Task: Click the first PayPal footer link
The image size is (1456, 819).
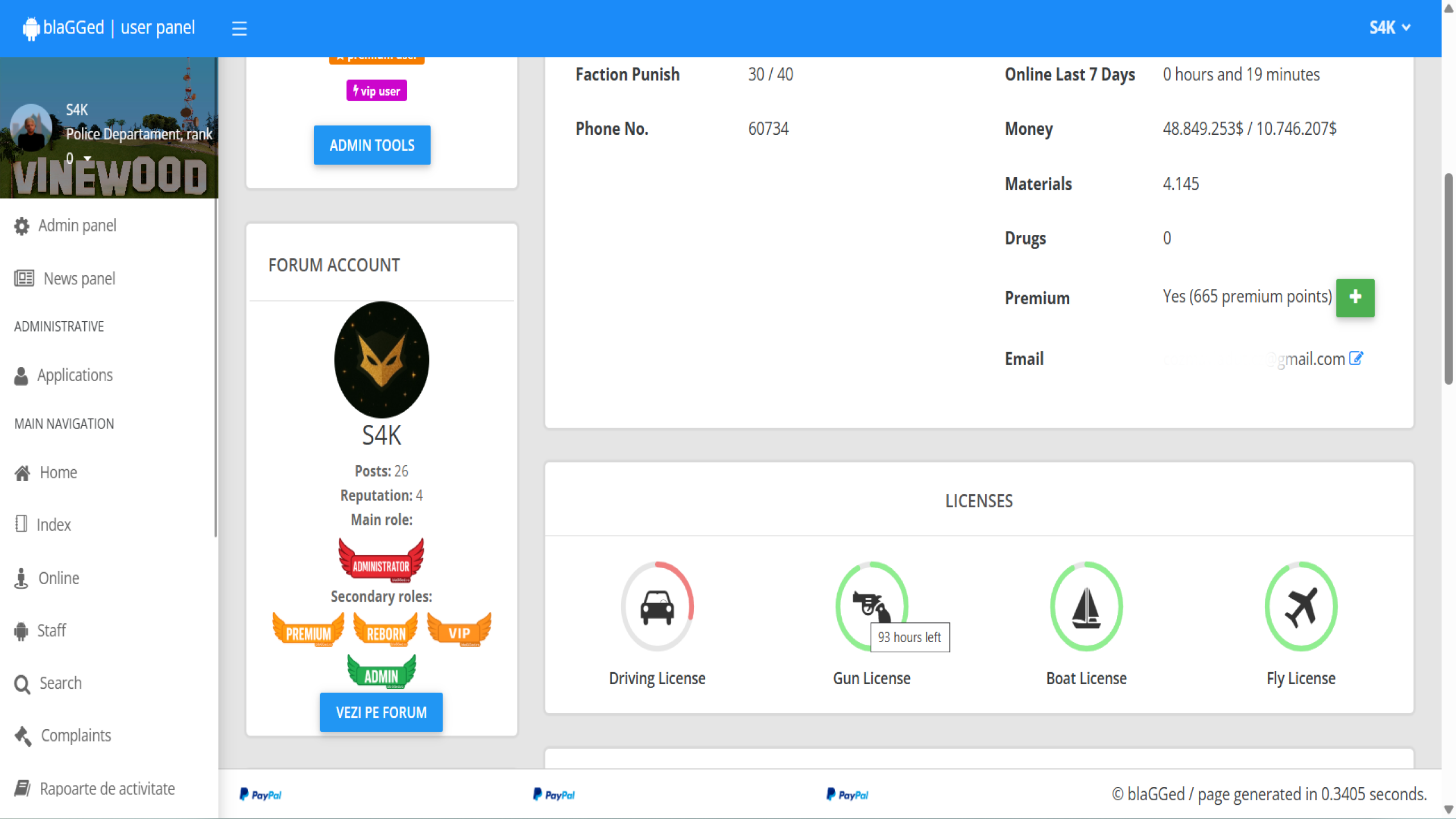Action: click(260, 795)
